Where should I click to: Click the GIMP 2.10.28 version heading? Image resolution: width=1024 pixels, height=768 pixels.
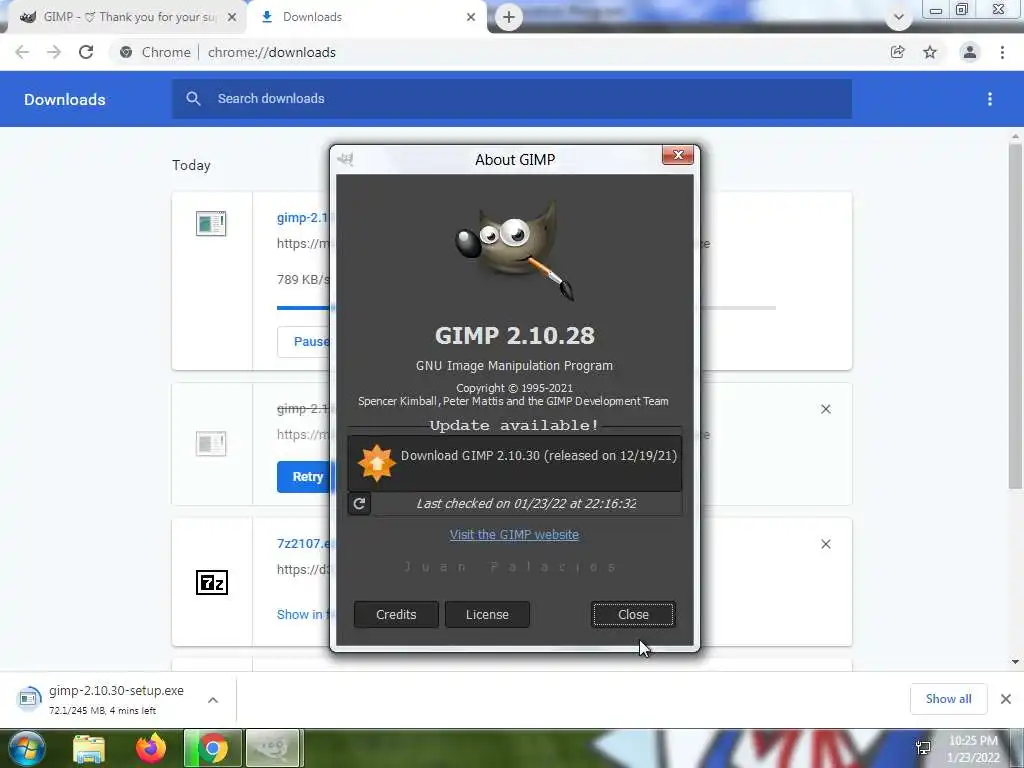point(515,336)
